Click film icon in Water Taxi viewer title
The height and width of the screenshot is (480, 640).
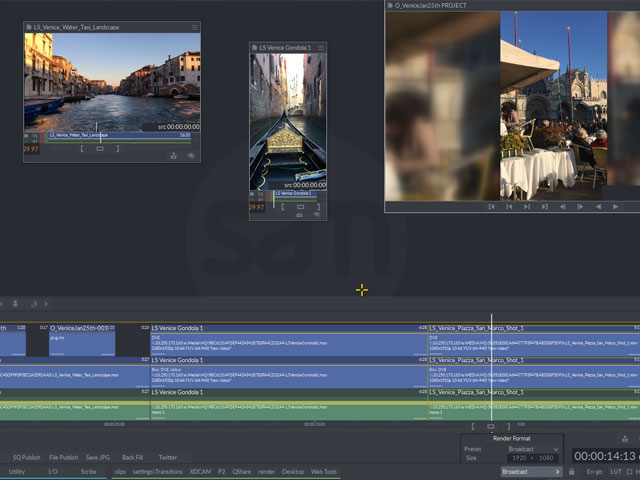(x=29, y=27)
